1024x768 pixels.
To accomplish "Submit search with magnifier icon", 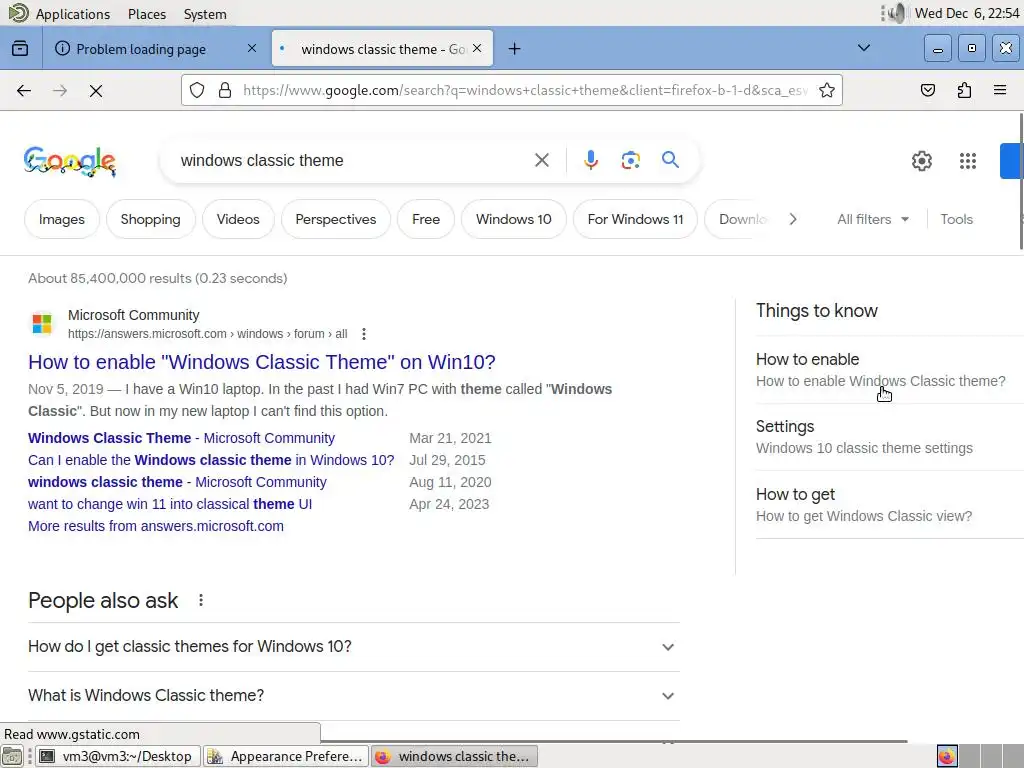I will pos(670,160).
